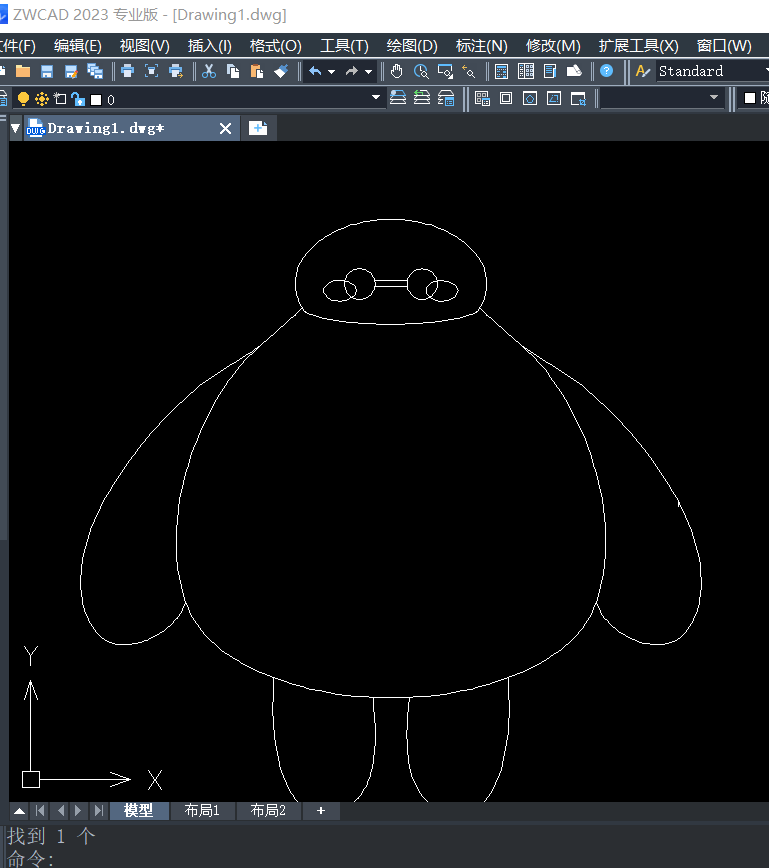Toggle layer 0 on/off lightbulb

[23, 99]
